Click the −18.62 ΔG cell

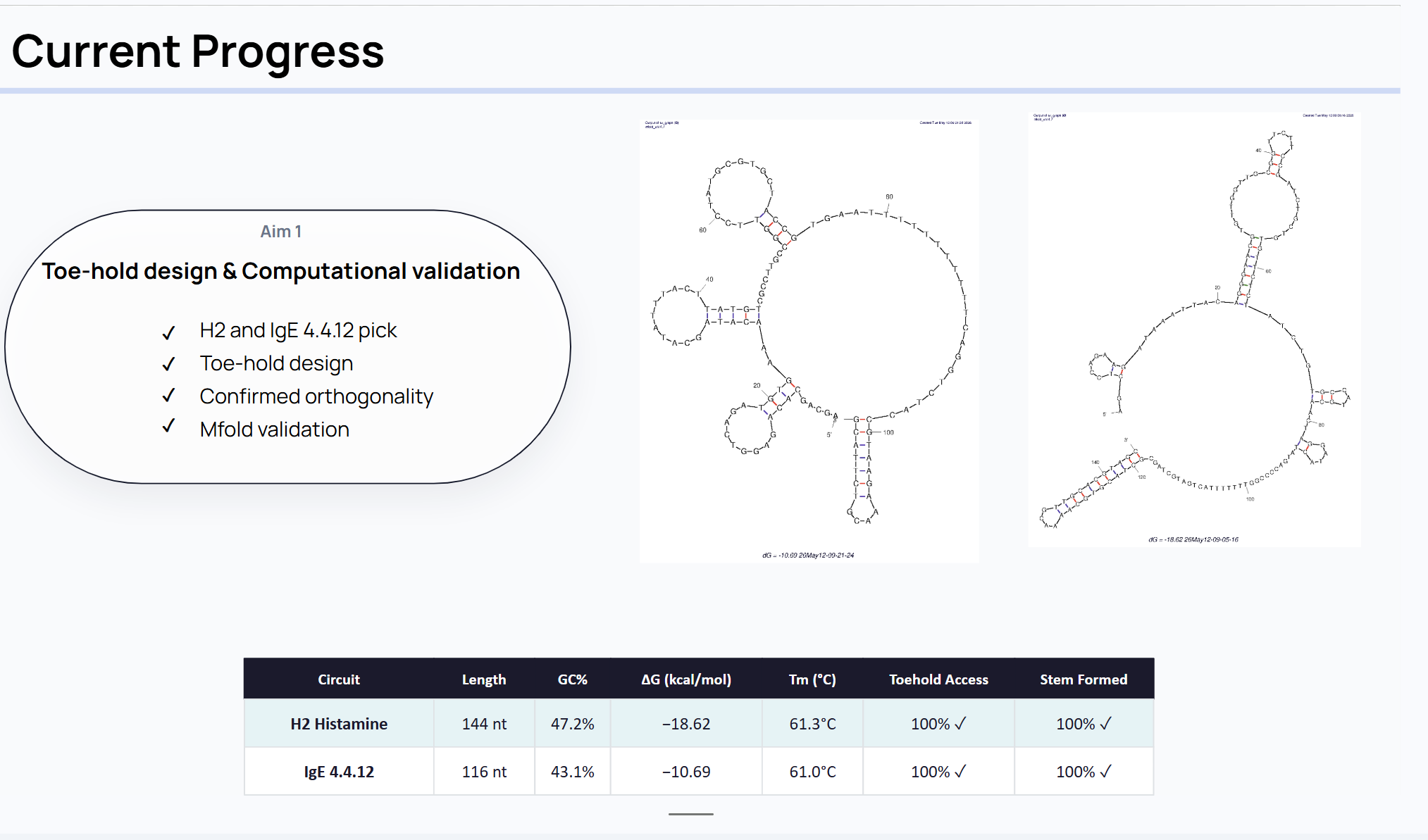click(x=686, y=724)
